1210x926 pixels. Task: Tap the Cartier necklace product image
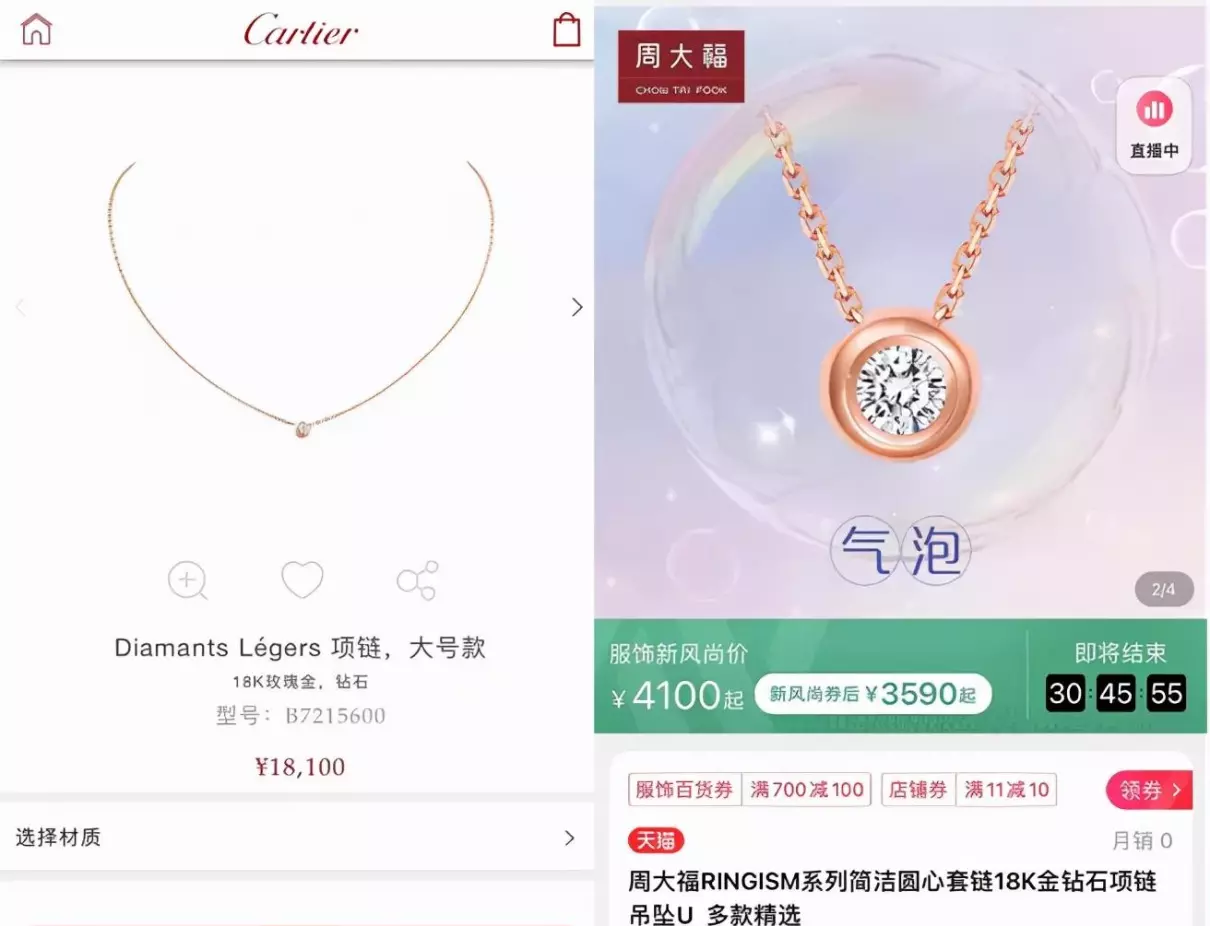point(301,300)
